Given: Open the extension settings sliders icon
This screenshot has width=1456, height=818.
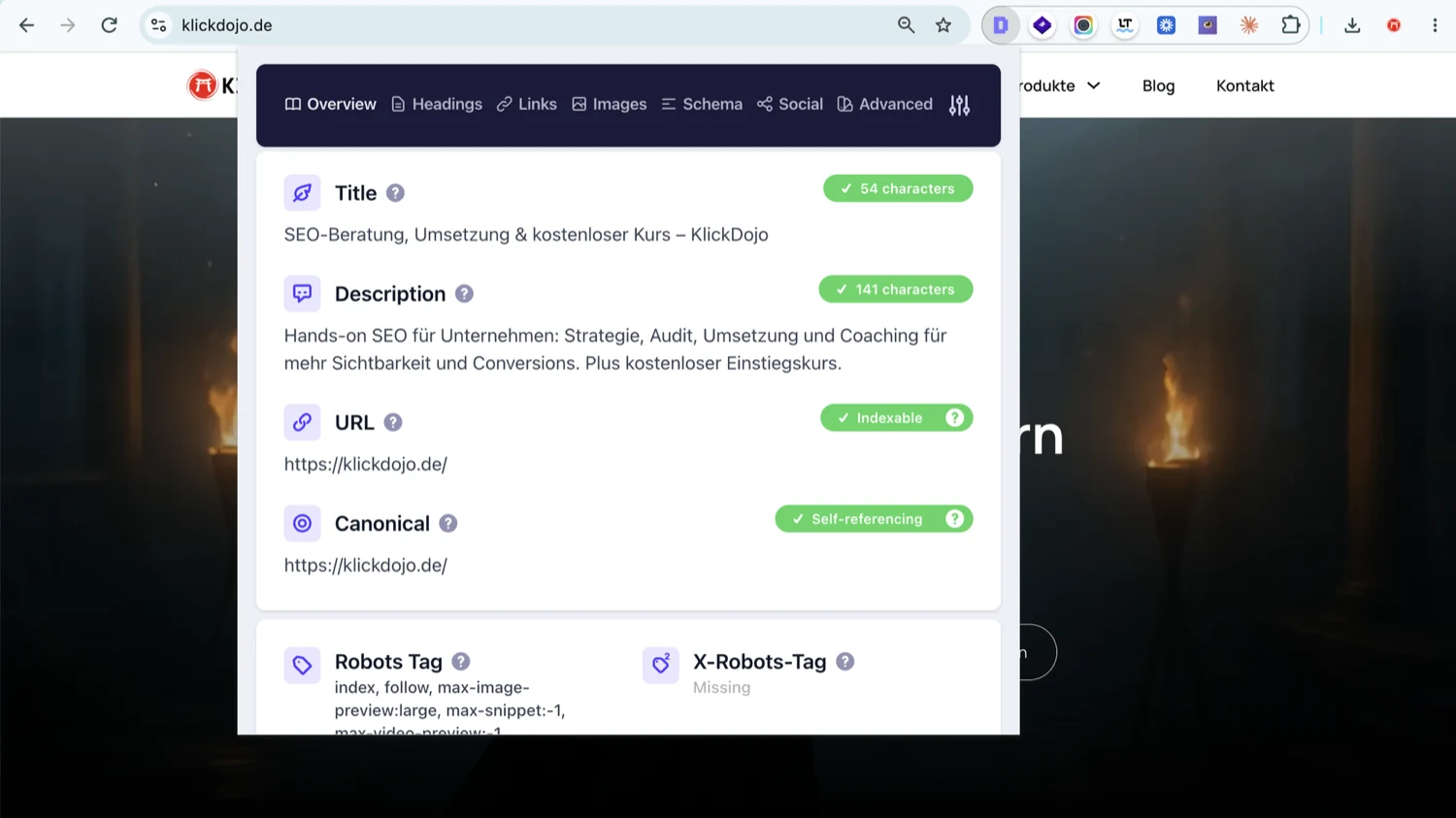Looking at the screenshot, I should [959, 105].
